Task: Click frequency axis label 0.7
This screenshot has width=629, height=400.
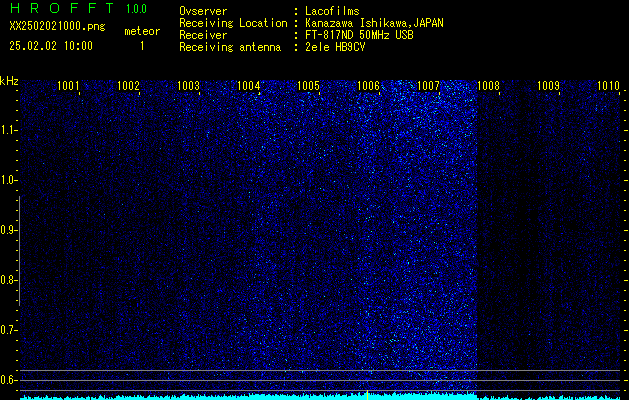Action: [8, 330]
